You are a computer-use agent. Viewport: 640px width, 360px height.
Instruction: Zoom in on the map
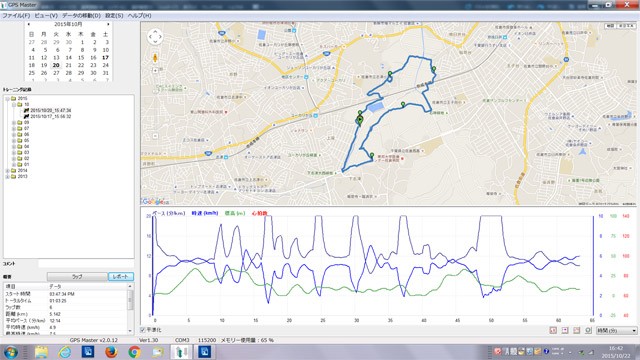point(155,71)
